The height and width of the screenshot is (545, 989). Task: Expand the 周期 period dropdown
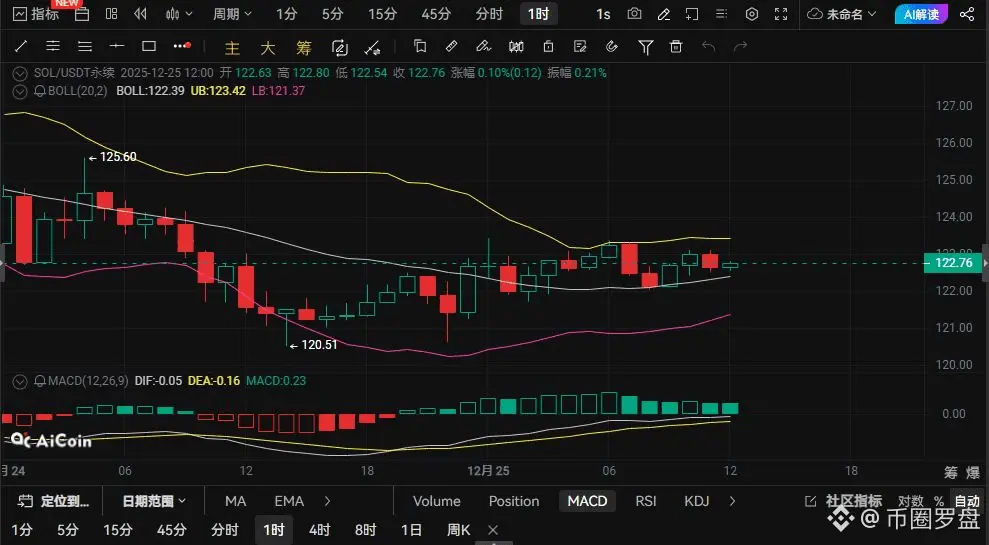pos(232,14)
